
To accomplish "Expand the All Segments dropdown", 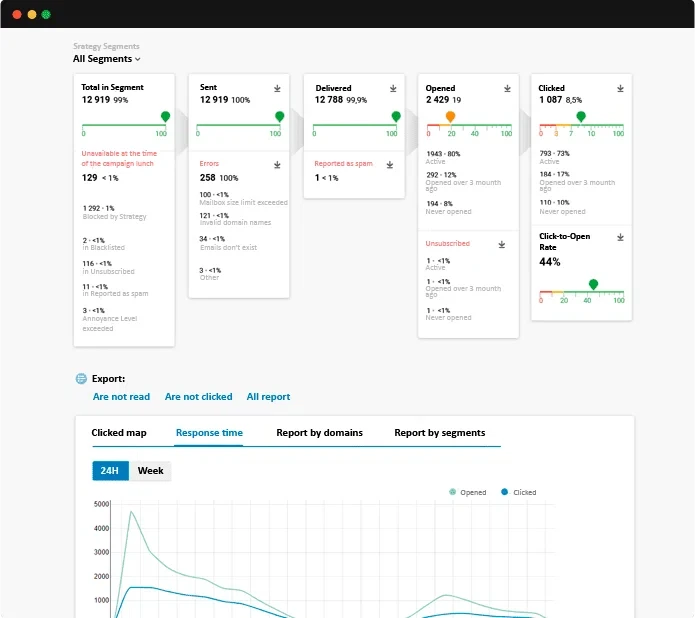I will click(x=107, y=59).
